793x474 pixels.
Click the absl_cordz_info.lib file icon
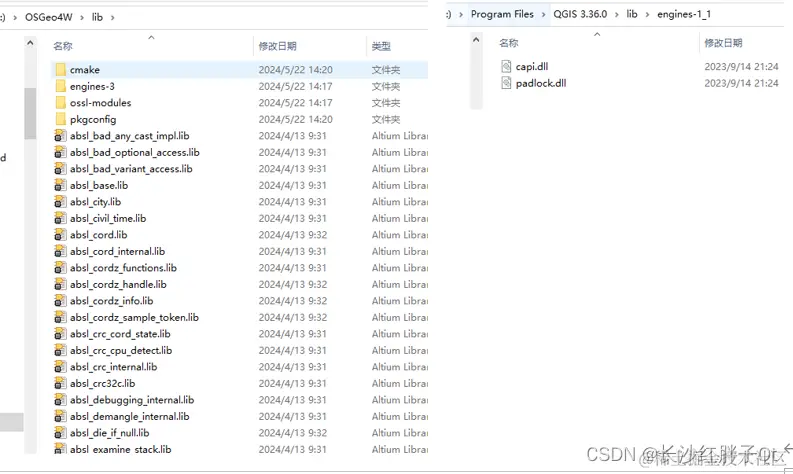60,301
